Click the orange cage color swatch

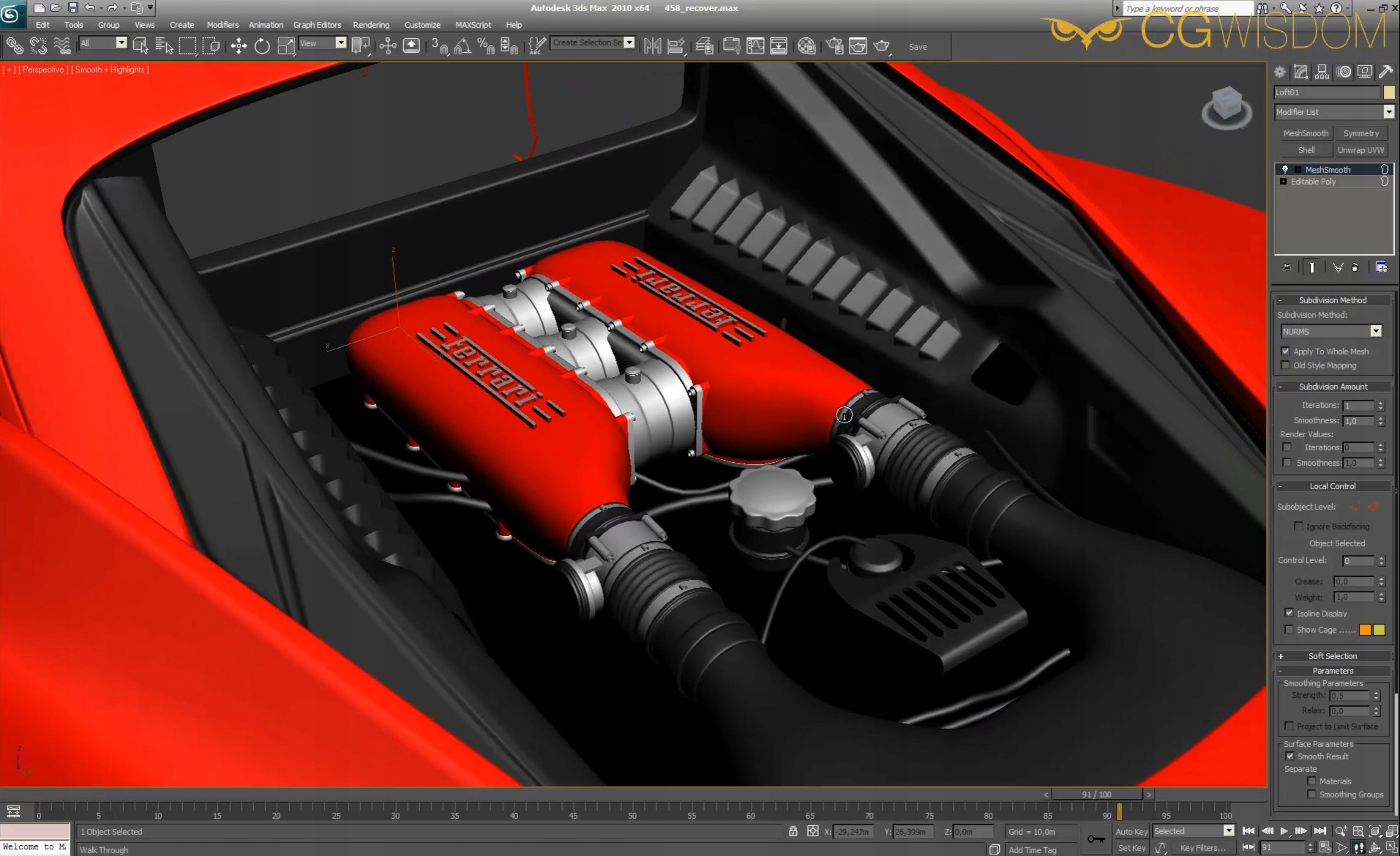[1365, 630]
